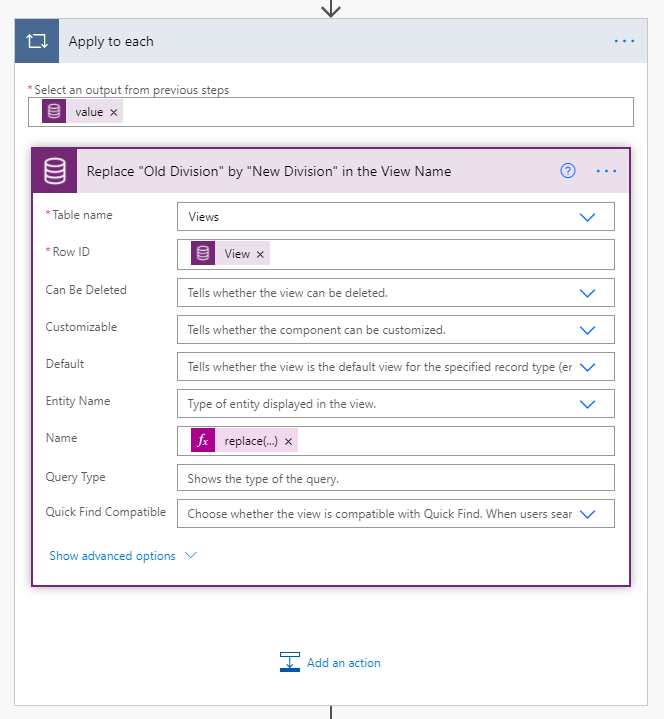664x719 pixels.
Task: Click the Add an action icon
Action: coord(290,662)
